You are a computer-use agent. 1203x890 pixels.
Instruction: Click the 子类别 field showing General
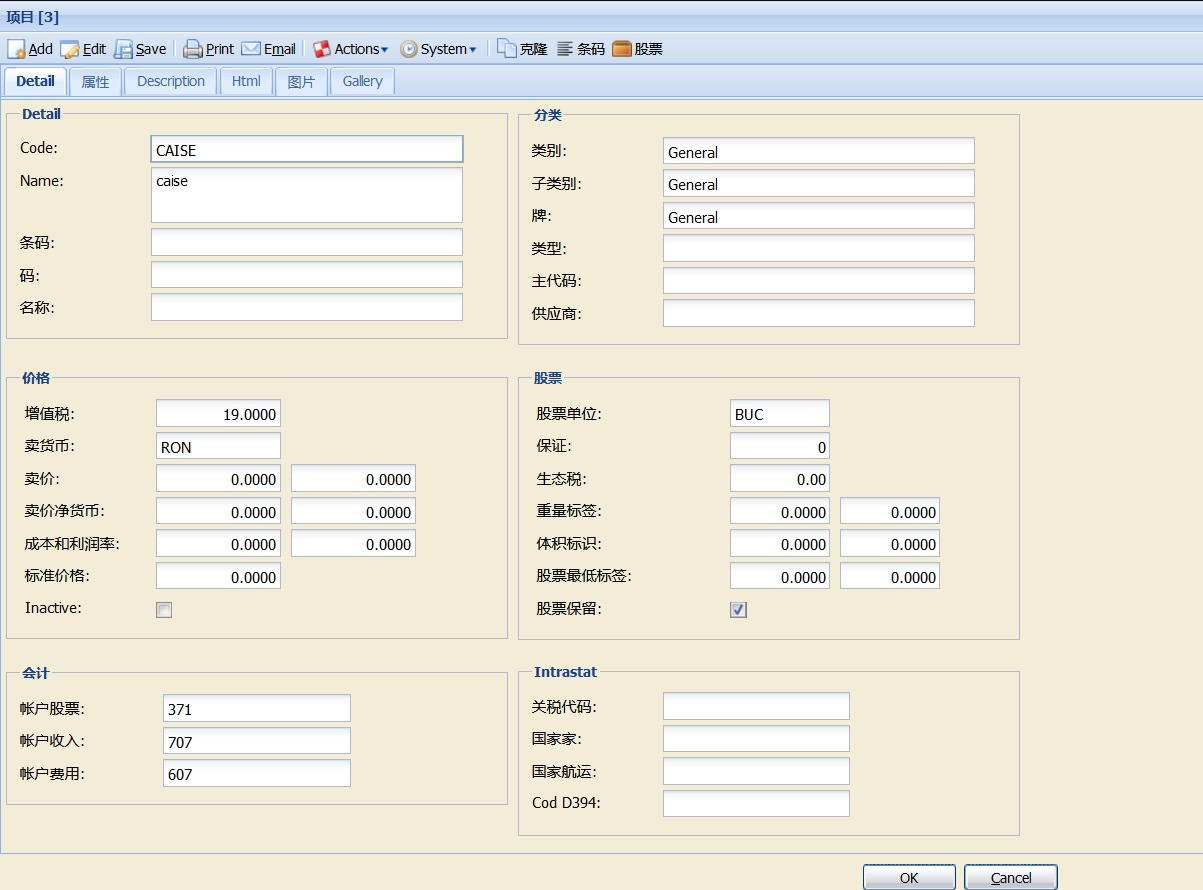coord(819,183)
